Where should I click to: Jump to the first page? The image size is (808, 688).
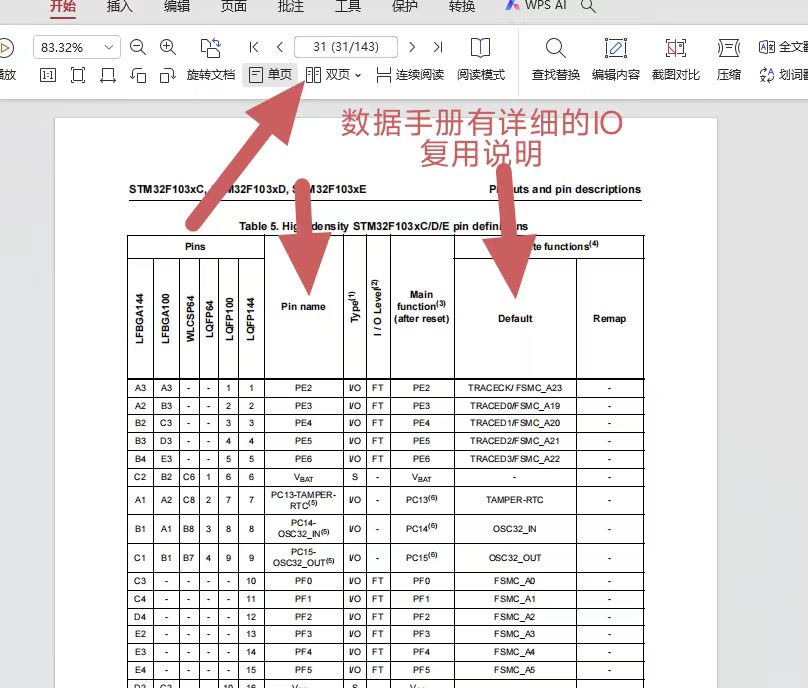pyautogui.click(x=254, y=47)
